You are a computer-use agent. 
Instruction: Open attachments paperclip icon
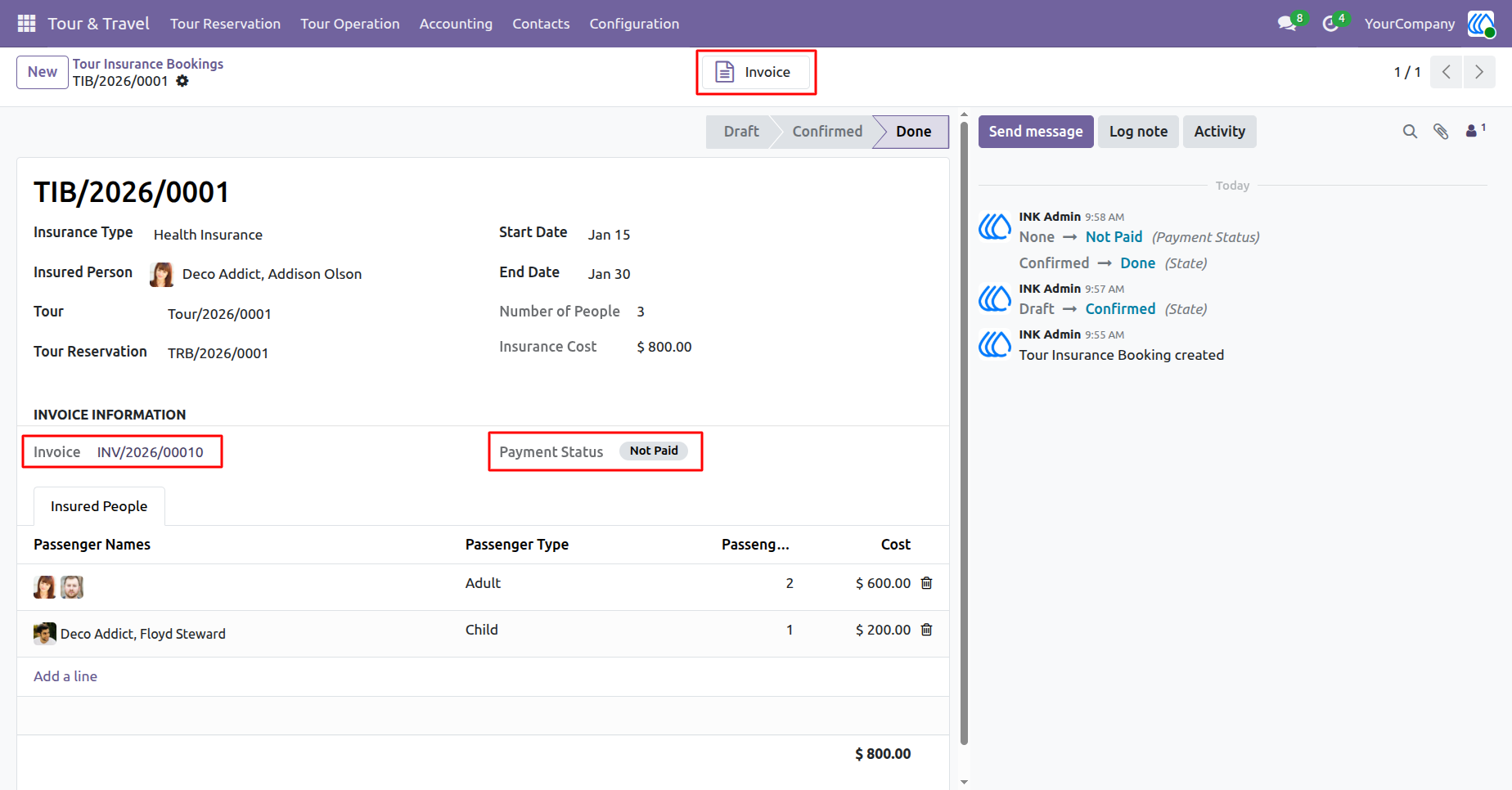tap(1441, 132)
